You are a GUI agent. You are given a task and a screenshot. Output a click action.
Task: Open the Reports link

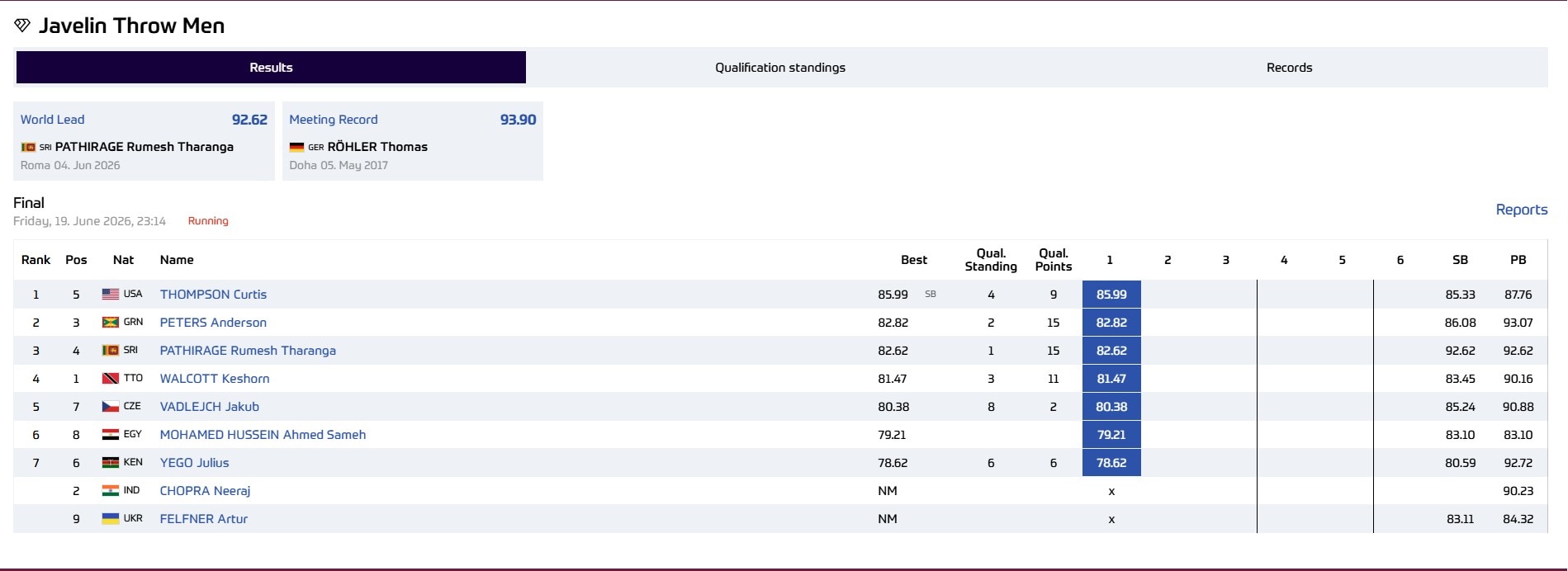pyautogui.click(x=1522, y=210)
